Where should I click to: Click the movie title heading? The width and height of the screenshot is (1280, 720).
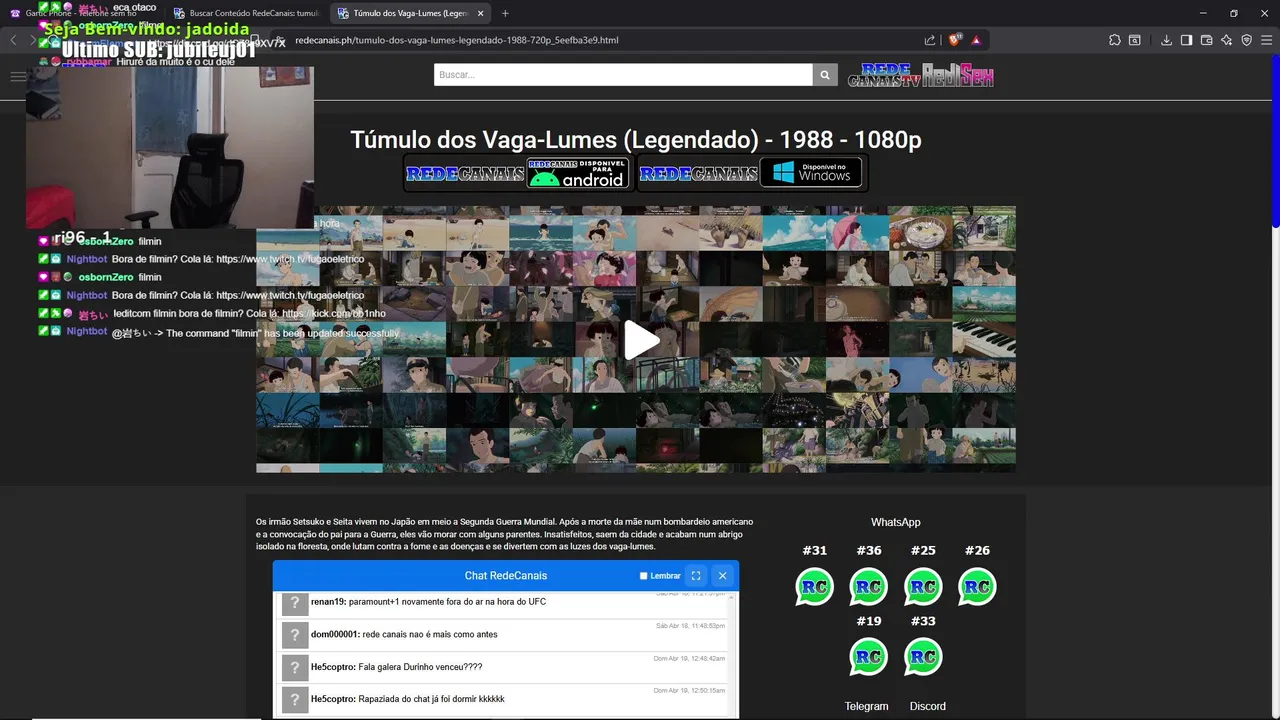pyautogui.click(x=636, y=140)
